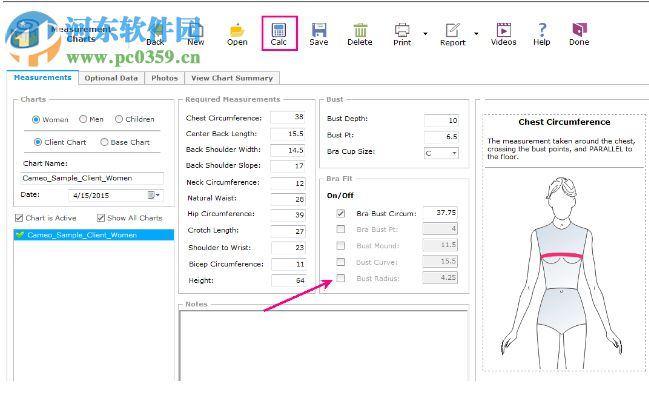Click the Natural Waist label

212,198
